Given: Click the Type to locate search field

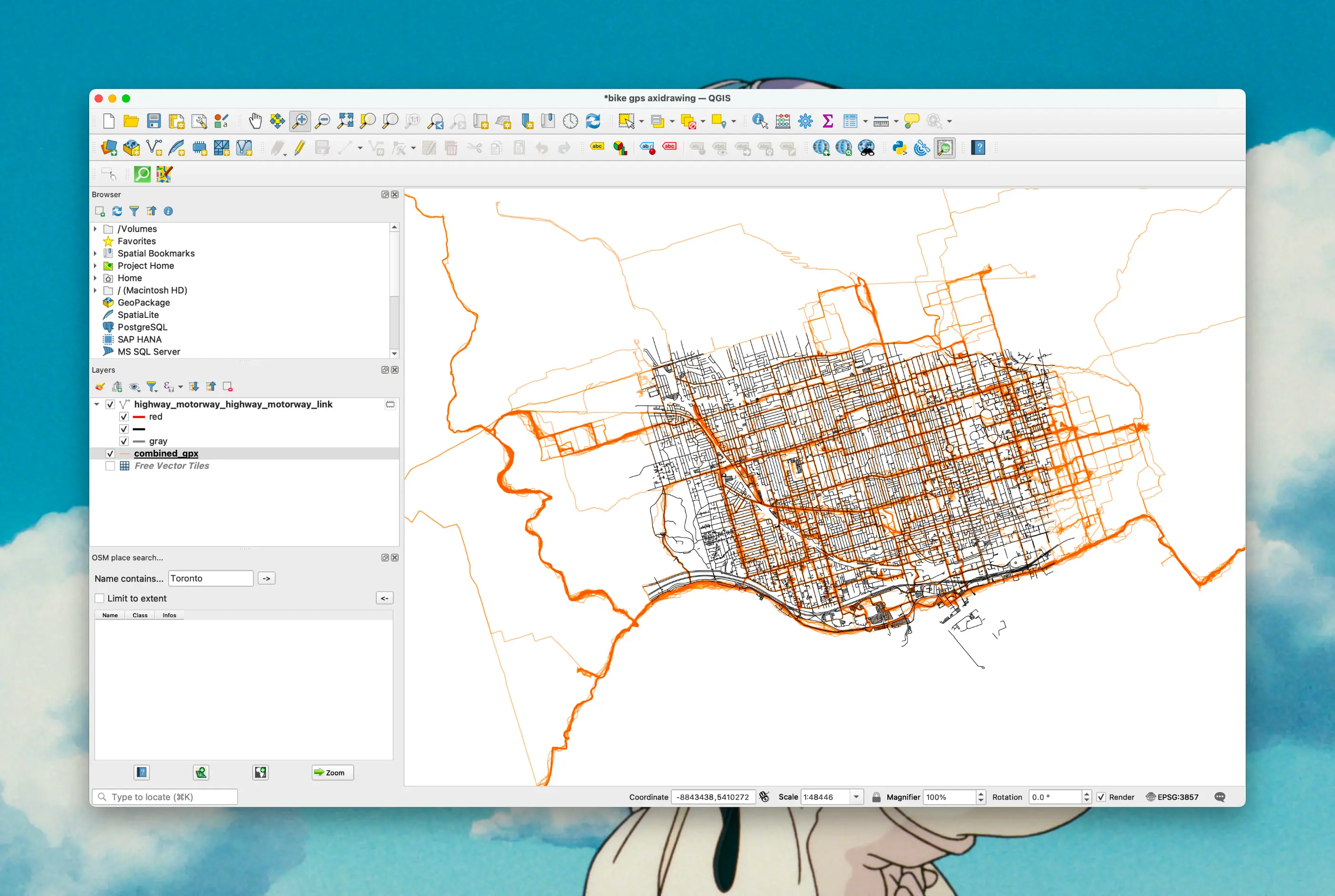Looking at the screenshot, I should point(164,797).
